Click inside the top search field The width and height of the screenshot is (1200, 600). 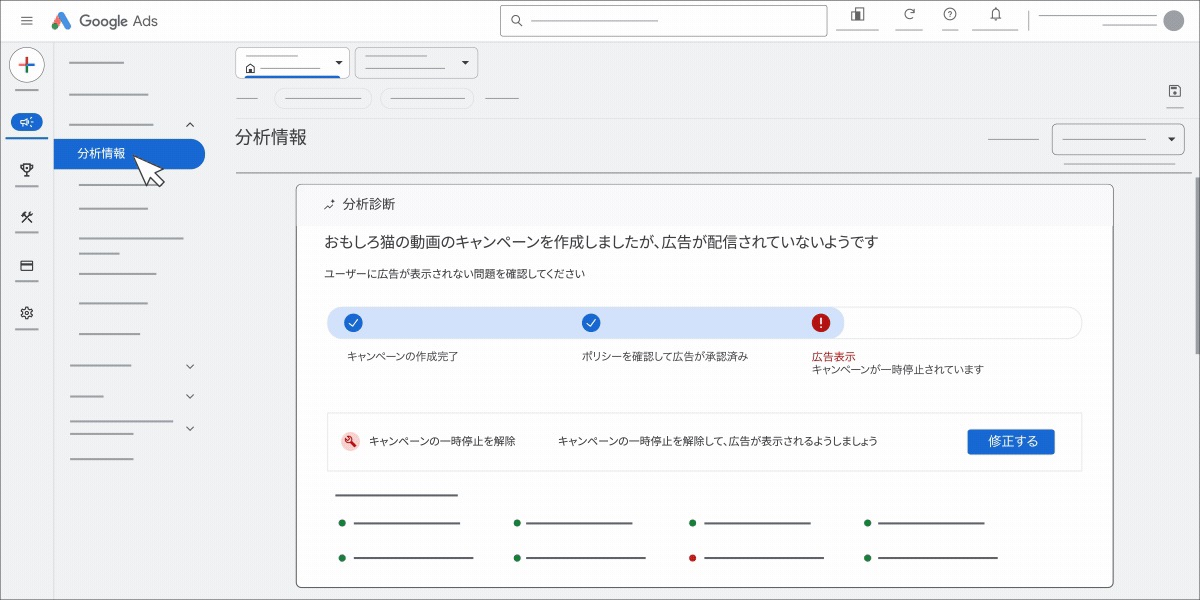tap(663, 20)
